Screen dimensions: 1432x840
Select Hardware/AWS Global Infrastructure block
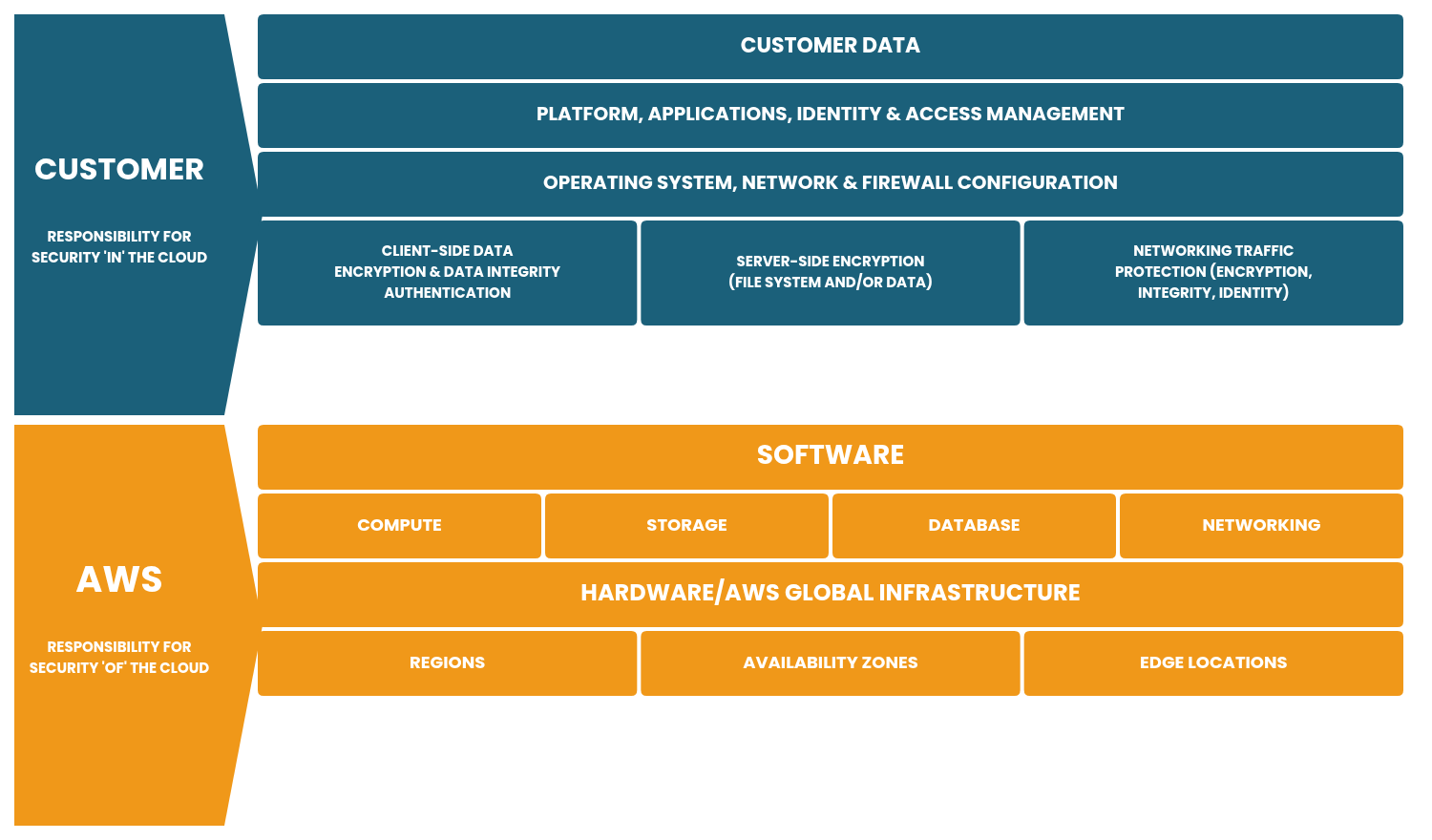point(830,595)
